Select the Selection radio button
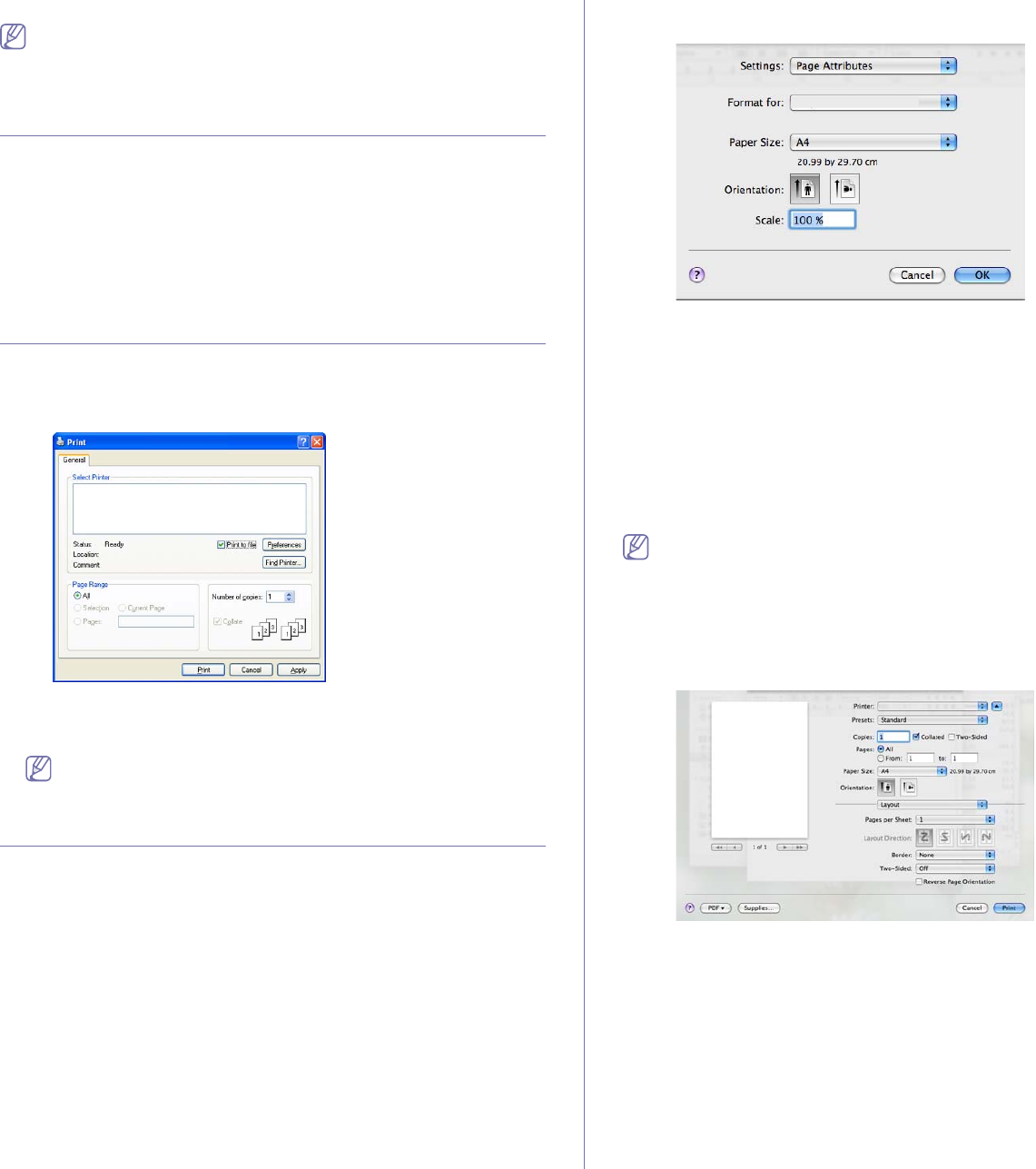The height and width of the screenshot is (1169, 1036). (x=77, y=608)
